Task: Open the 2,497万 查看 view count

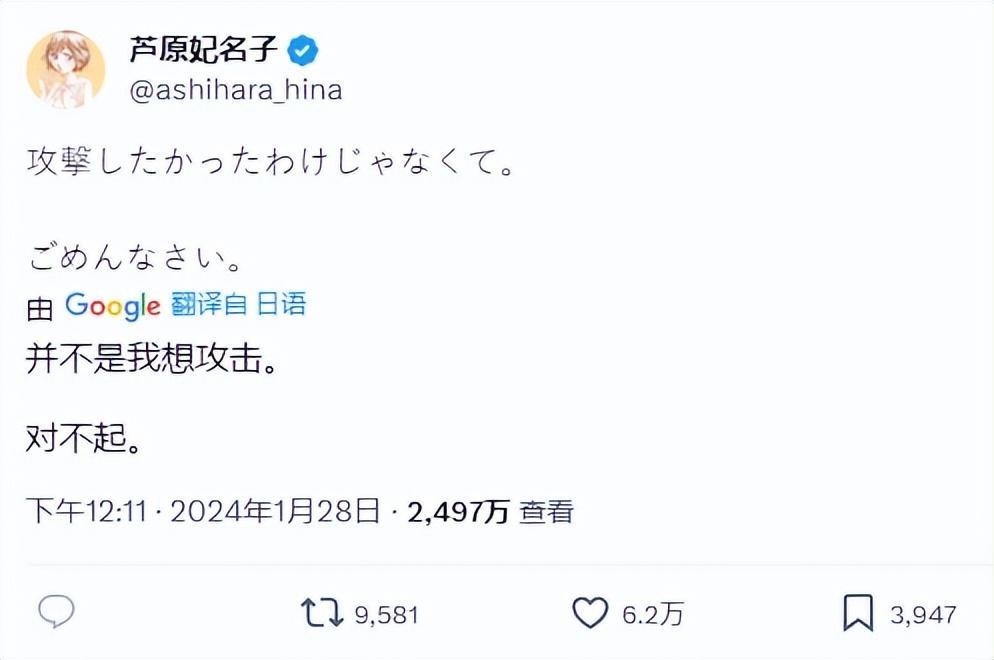Action: 490,512
